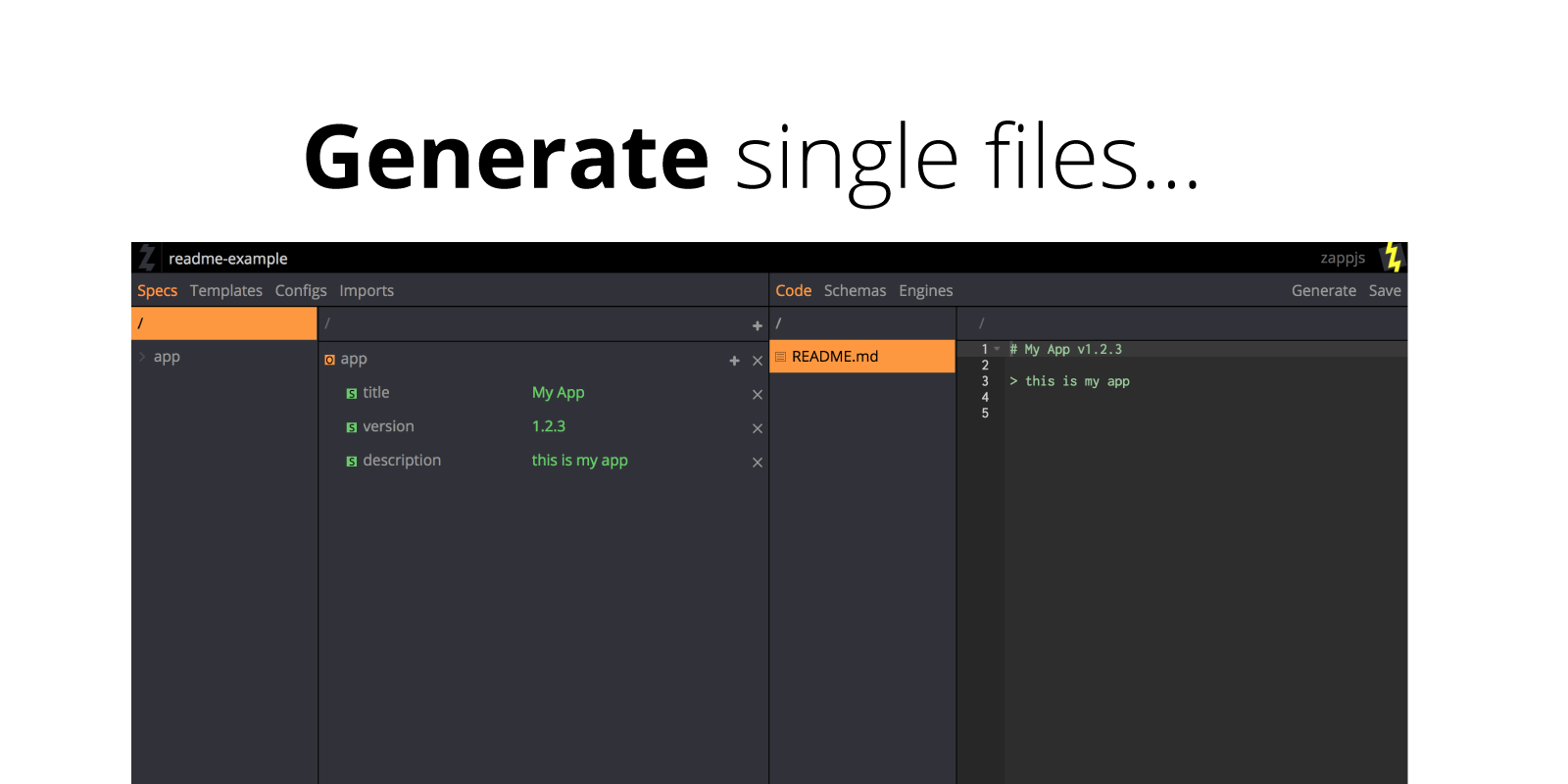1568x784 pixels.
Task: Click the Z logo beside readme-example
Action: 147,258
